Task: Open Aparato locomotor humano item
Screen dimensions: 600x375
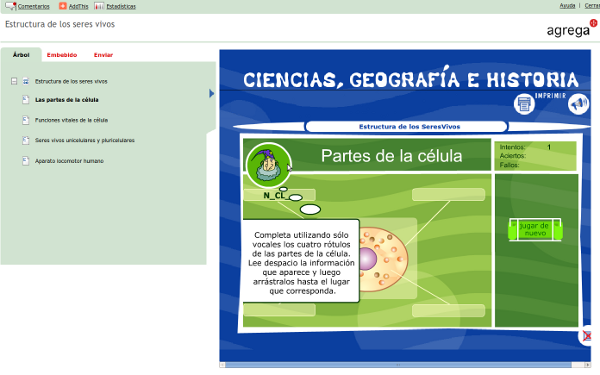Action: (x=69, y=161)
